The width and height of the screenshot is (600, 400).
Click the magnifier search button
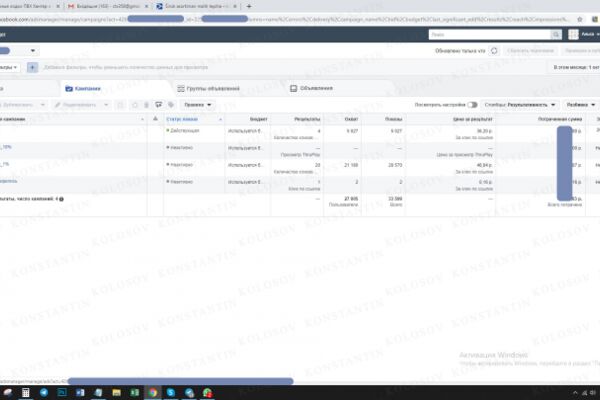556,34
